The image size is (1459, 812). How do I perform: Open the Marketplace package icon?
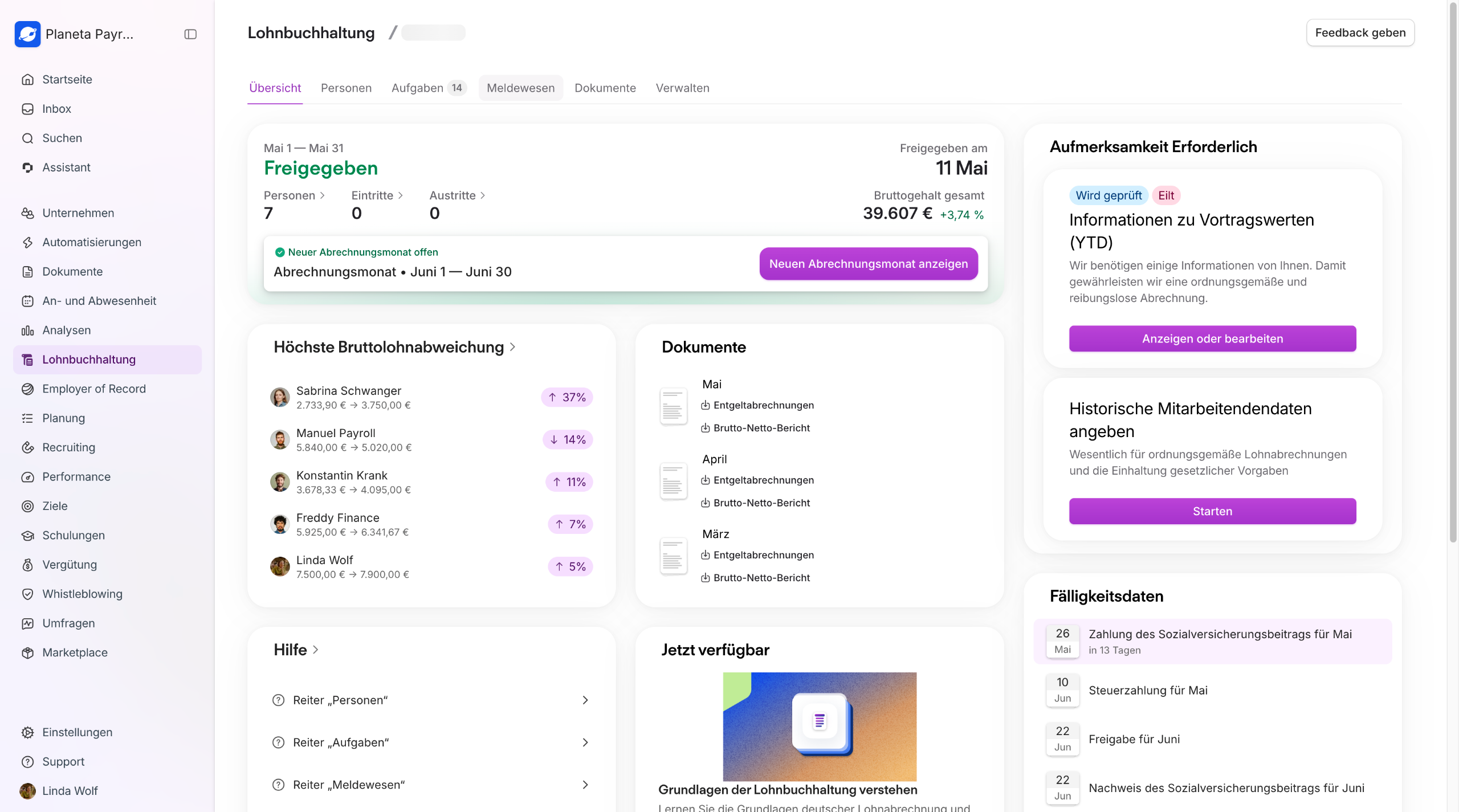27,652
